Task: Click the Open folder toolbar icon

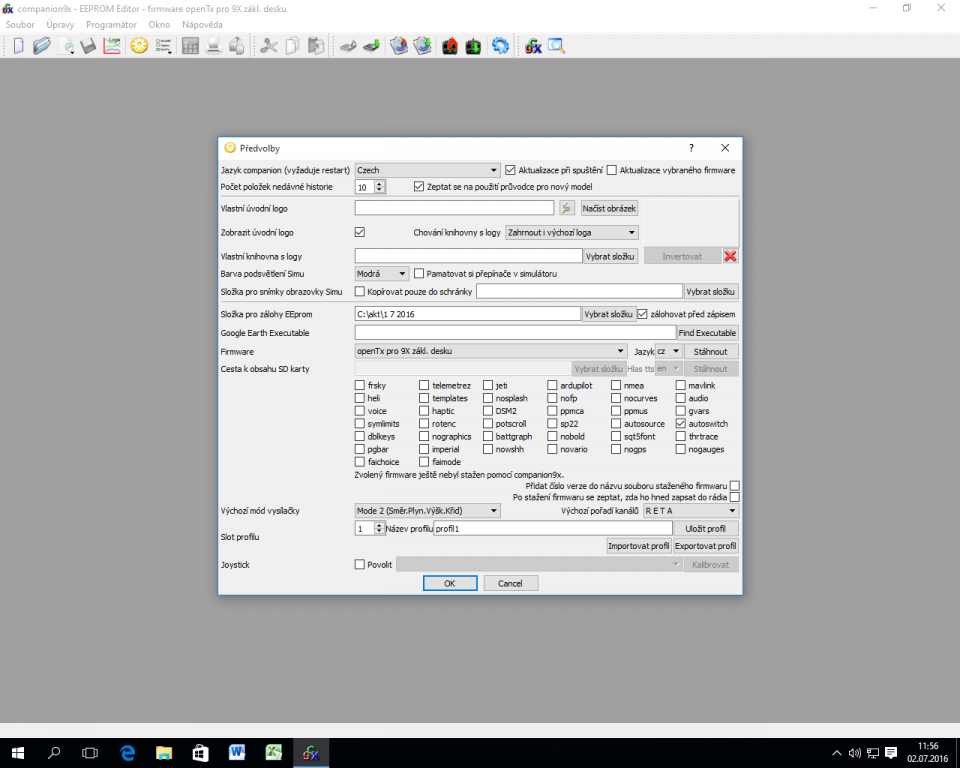Action: [41, 46]
